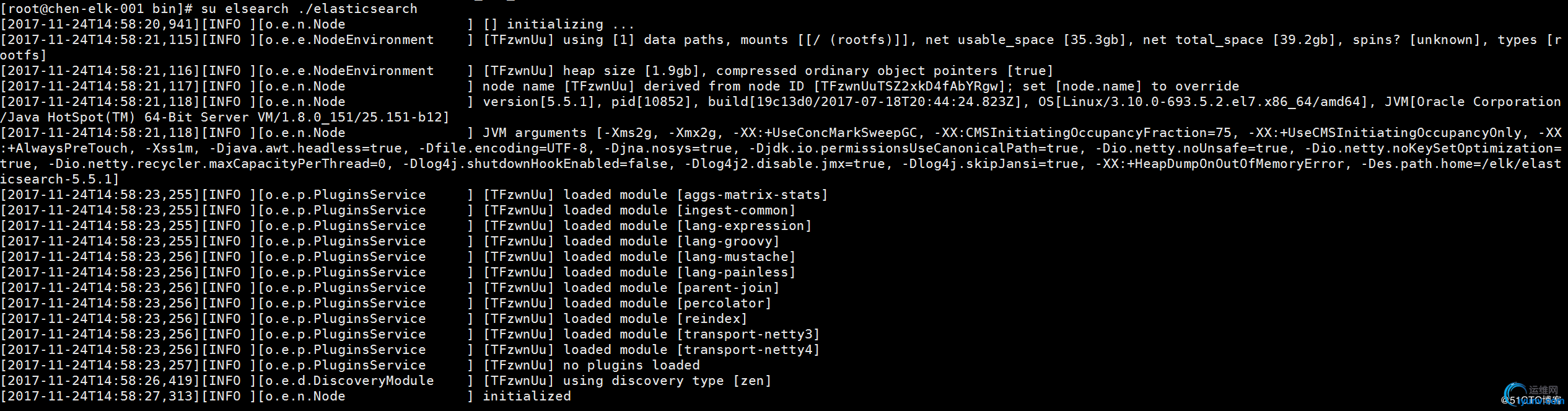Select the heap size [1.9gb] log entry
Viewport: 1568px width, 411px height.
527,71
